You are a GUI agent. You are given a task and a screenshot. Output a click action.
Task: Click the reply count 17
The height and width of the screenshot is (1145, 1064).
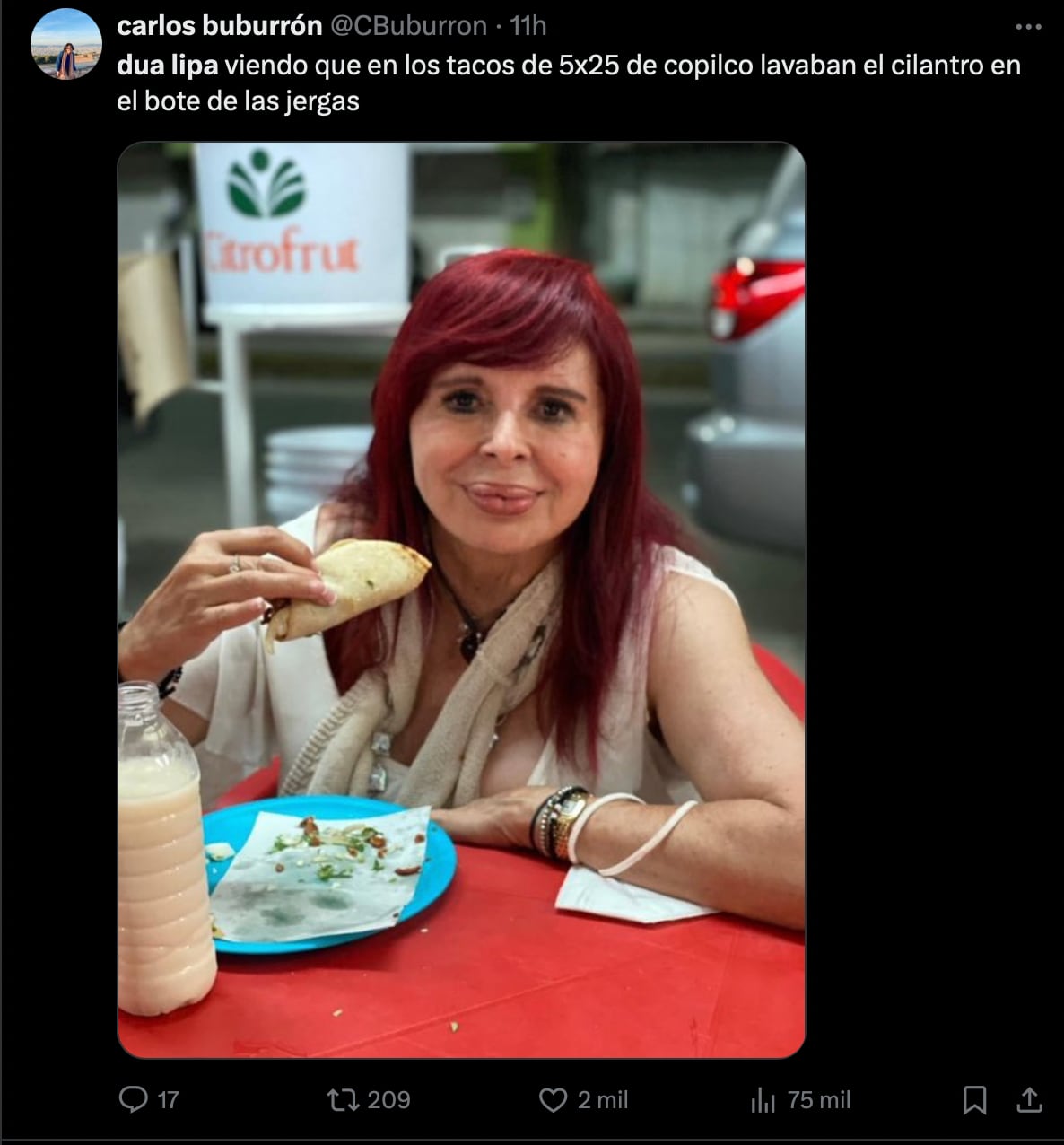168,1100
